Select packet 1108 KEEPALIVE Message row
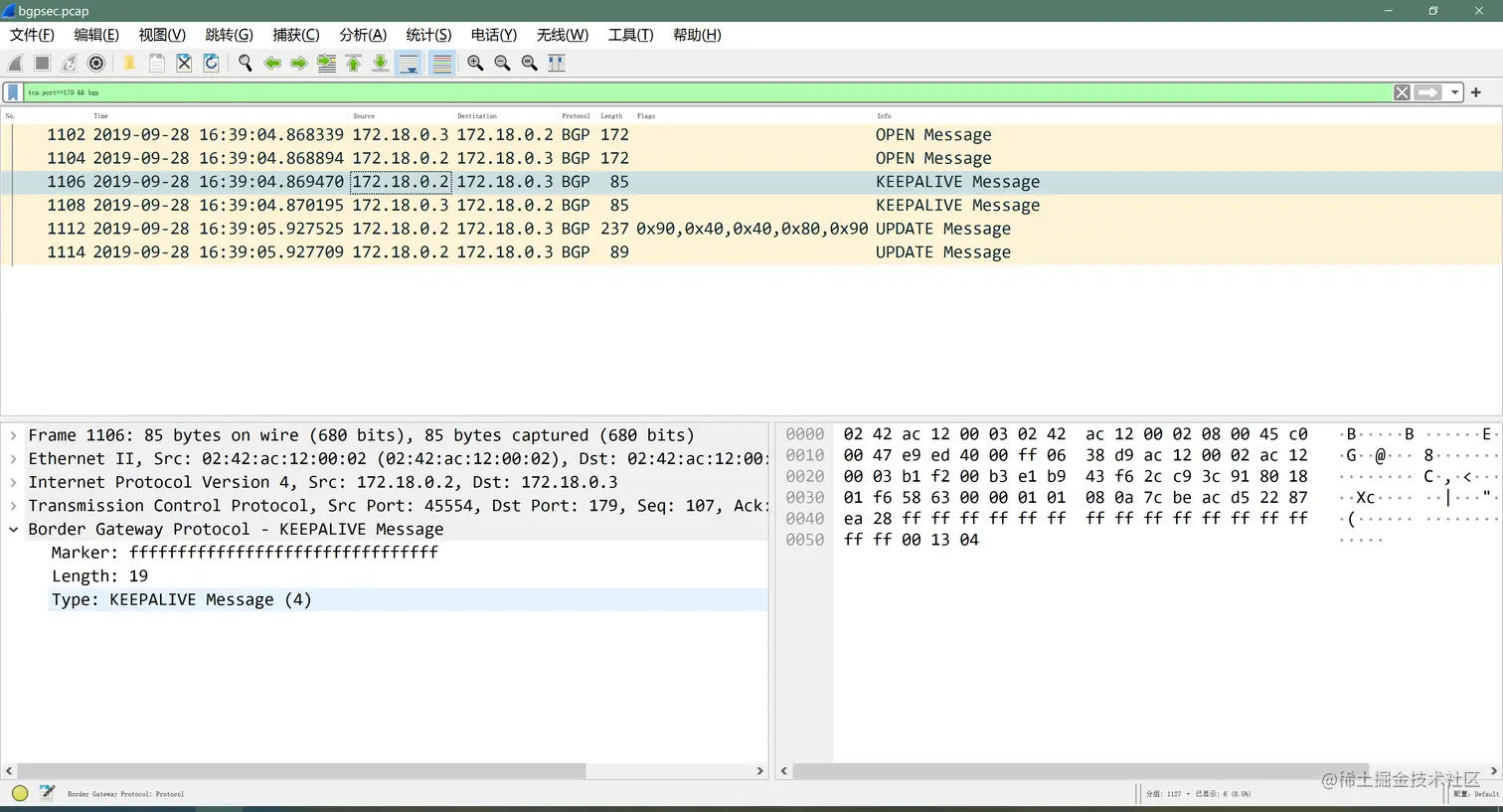The height and width of the screenshot is (812, 1503). 751,206
